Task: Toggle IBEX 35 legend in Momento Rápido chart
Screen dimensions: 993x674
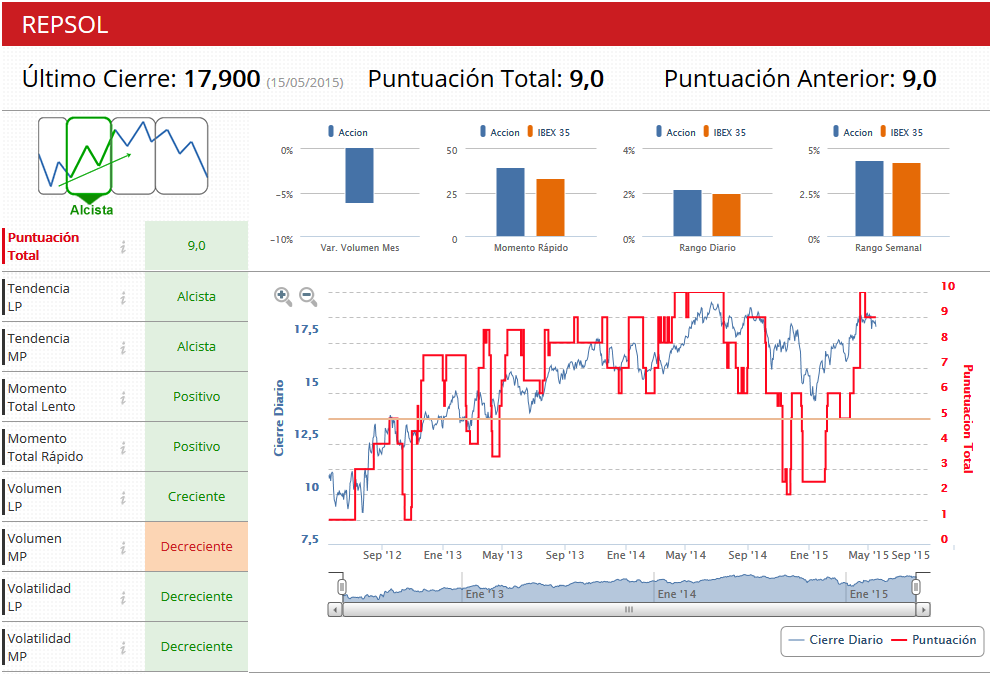Action: point(548,132)
